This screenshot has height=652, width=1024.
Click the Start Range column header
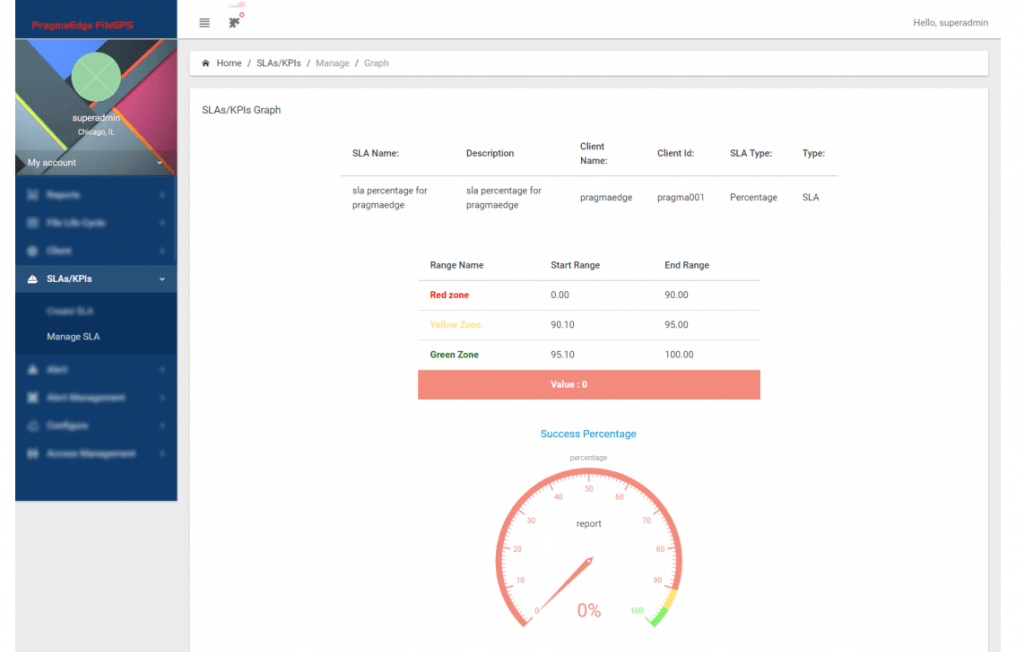(575, 265)
